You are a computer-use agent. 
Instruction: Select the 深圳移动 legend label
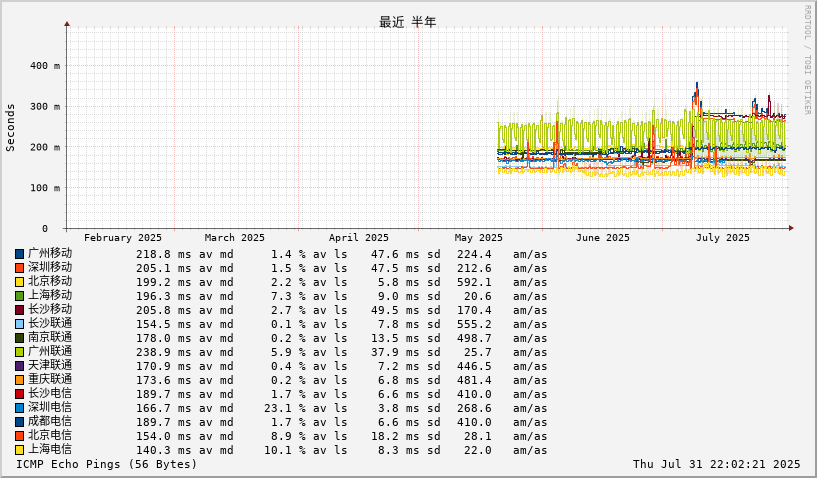pyautogui.click(x=50, y=267)
